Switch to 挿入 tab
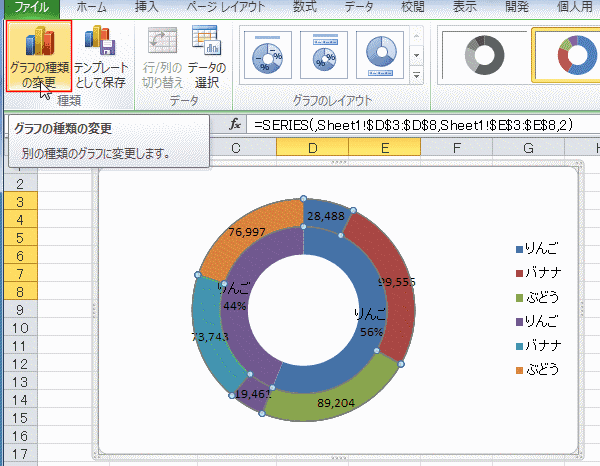The width and height of the screenshot is (600, 466). [147, 7]
